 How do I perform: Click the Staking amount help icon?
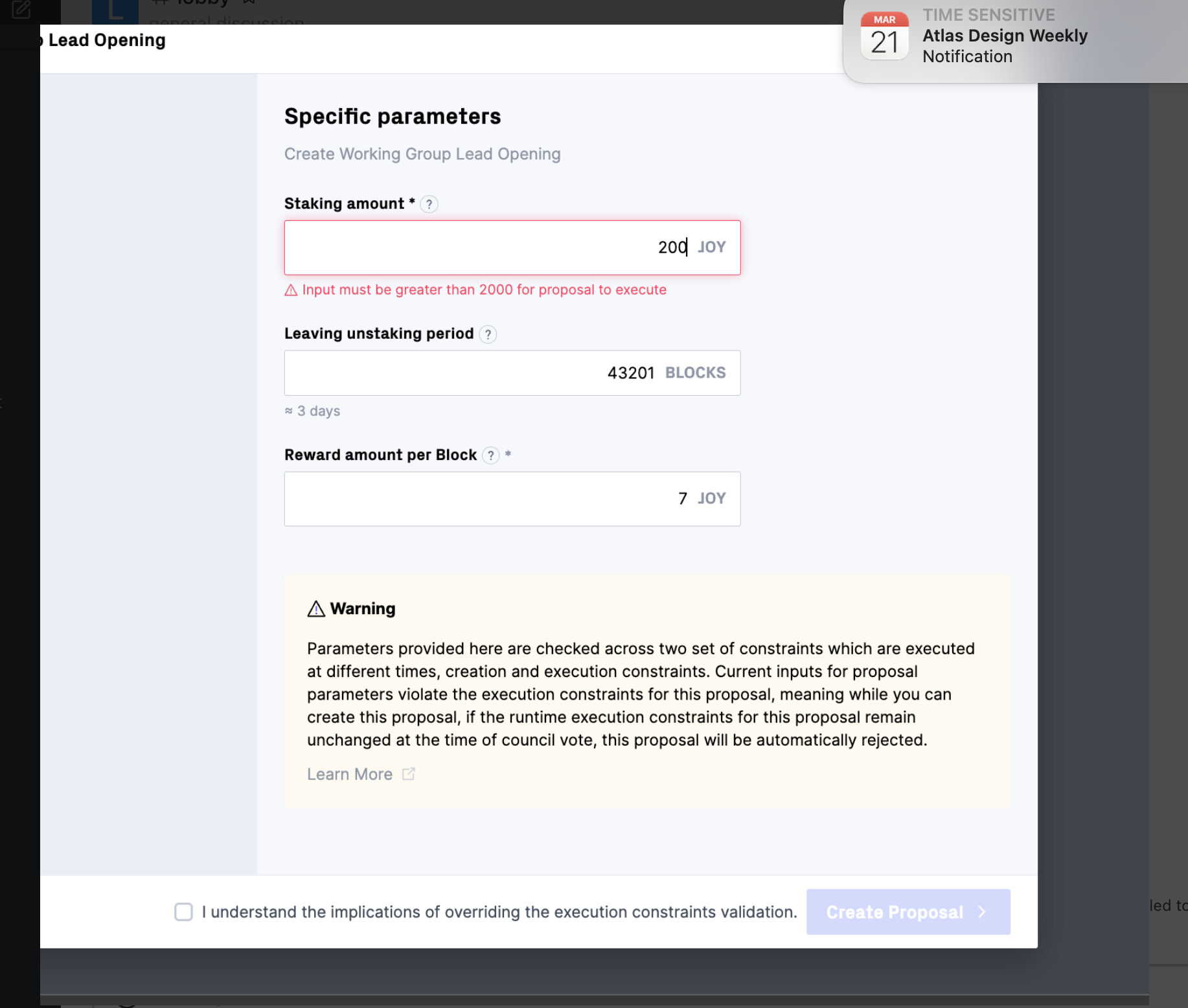tap(429, 204)
